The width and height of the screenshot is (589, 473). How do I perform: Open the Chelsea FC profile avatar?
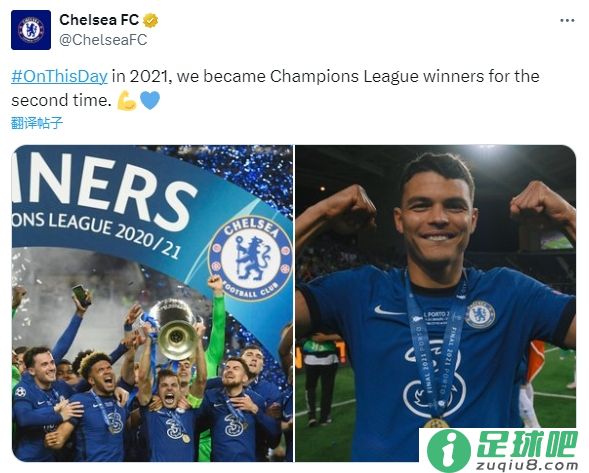(x=31, y=30)
